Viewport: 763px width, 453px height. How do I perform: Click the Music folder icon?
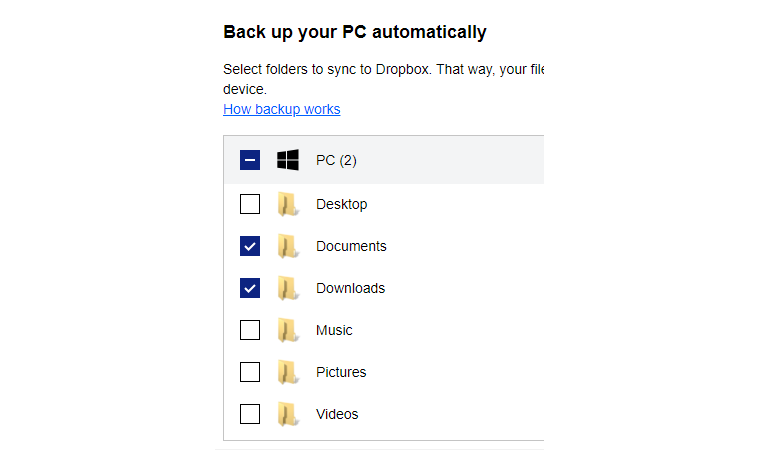click(288, 330)
